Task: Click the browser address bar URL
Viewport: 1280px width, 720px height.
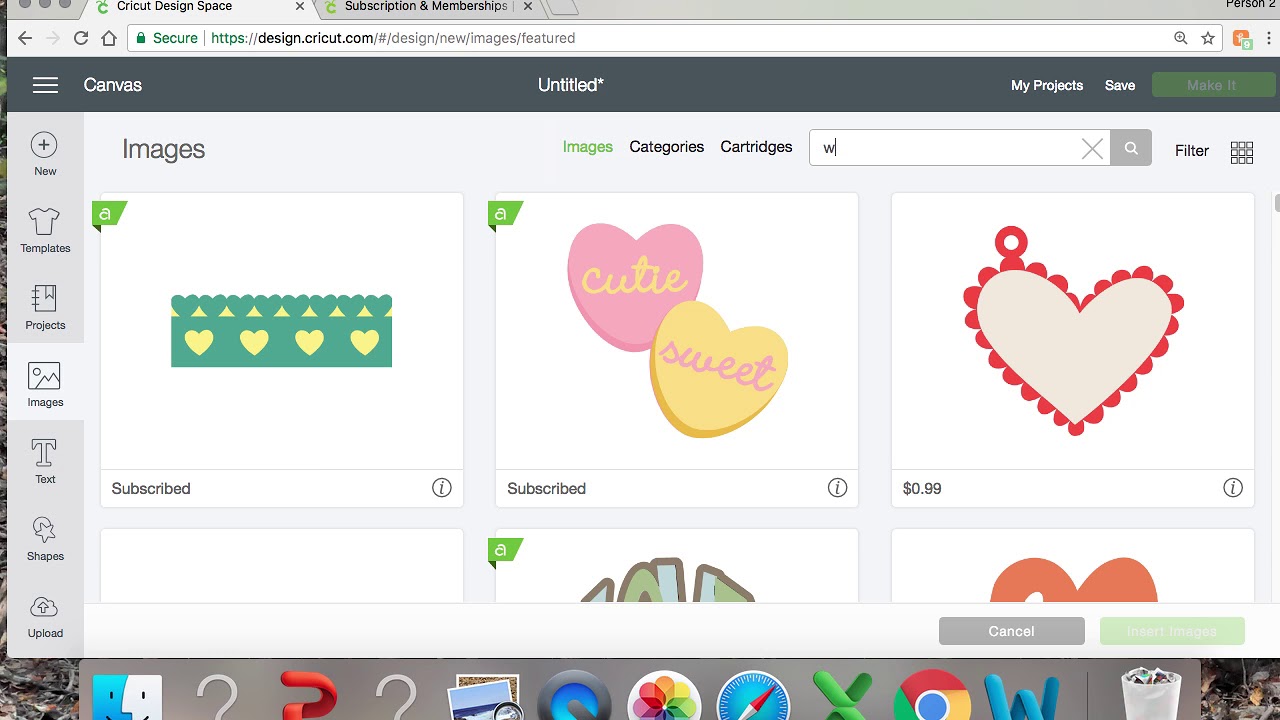Action: (x=393, y=38)
